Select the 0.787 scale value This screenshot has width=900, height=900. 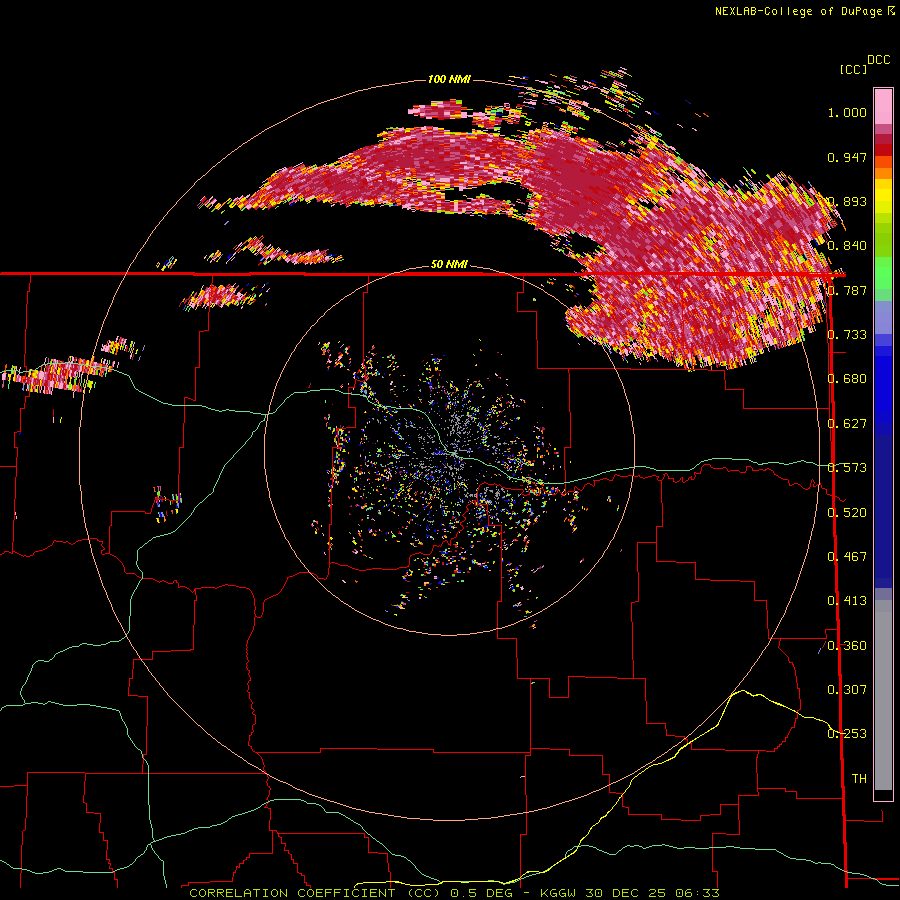[847, 290]
